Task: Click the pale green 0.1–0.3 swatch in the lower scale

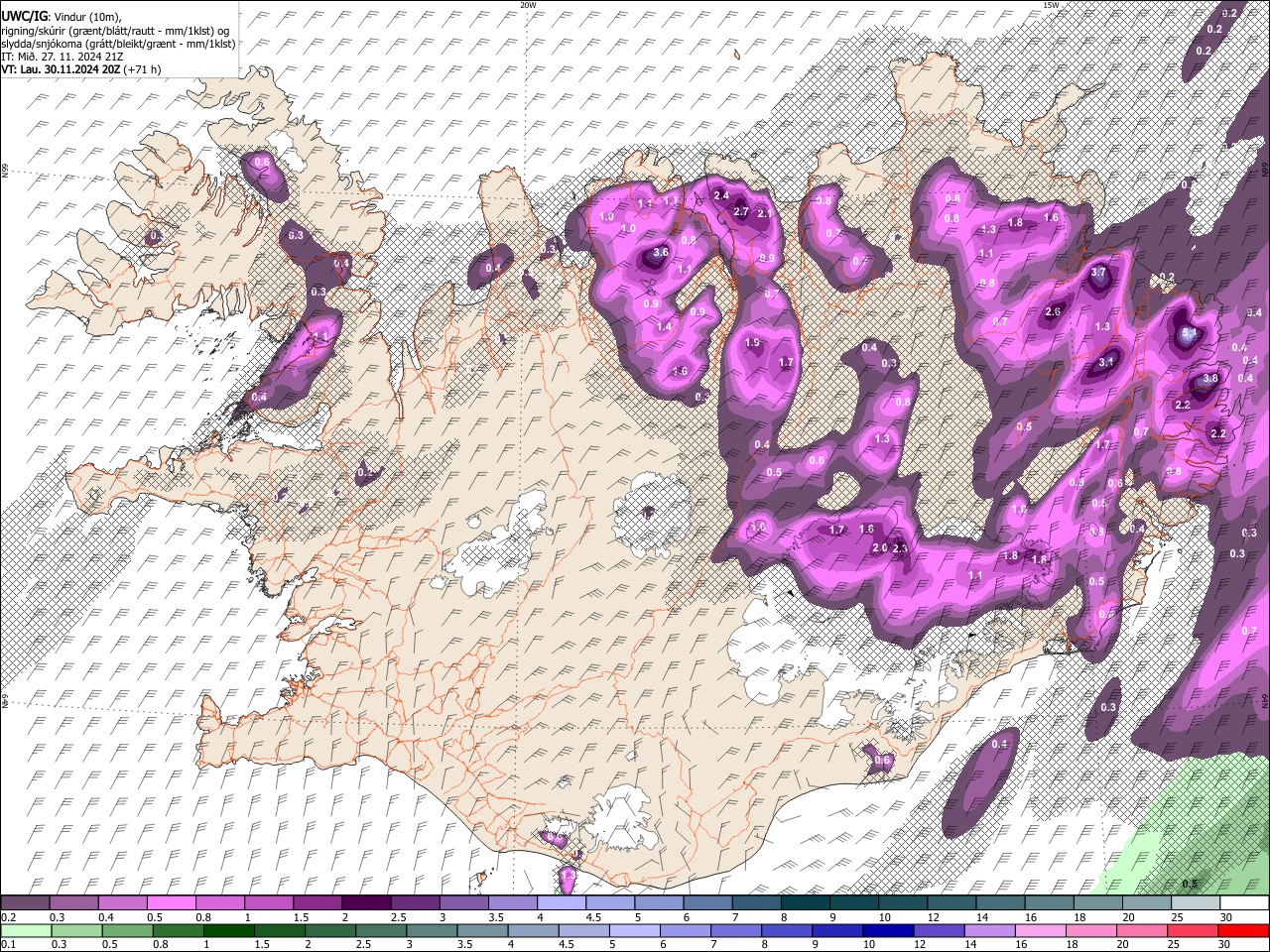Action: (25, 930)
